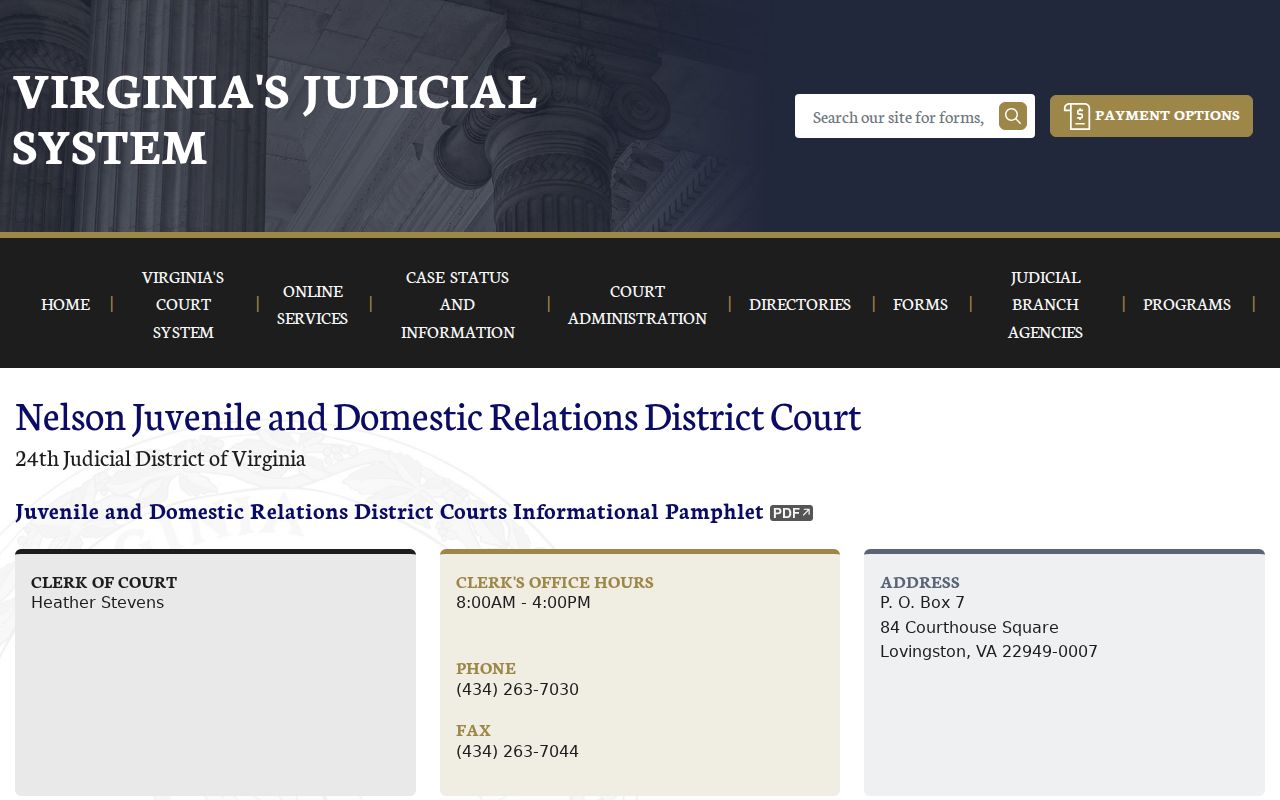Click the phone number (434) 263-7030
Image resolution: width=1280 pixels, height=800 pixels.
[517, 690]
